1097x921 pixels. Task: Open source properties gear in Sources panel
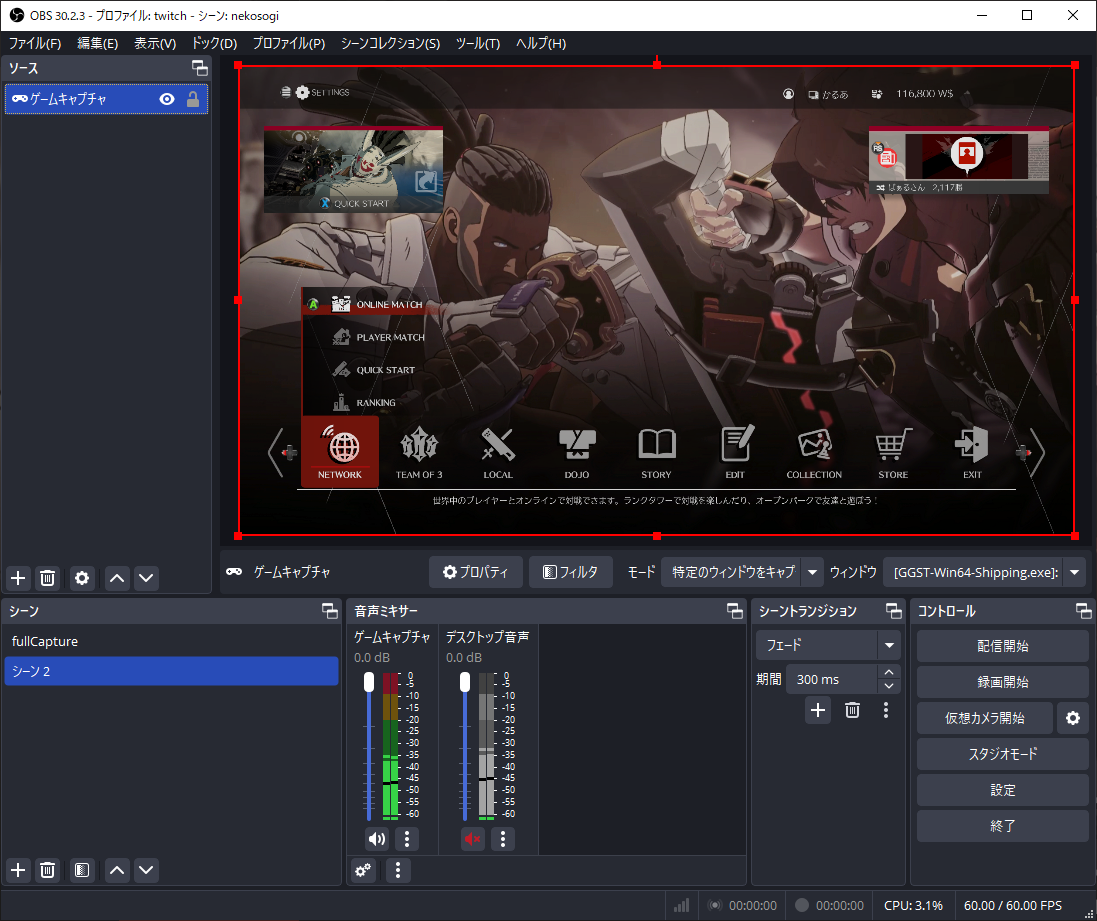pos(82,578)
